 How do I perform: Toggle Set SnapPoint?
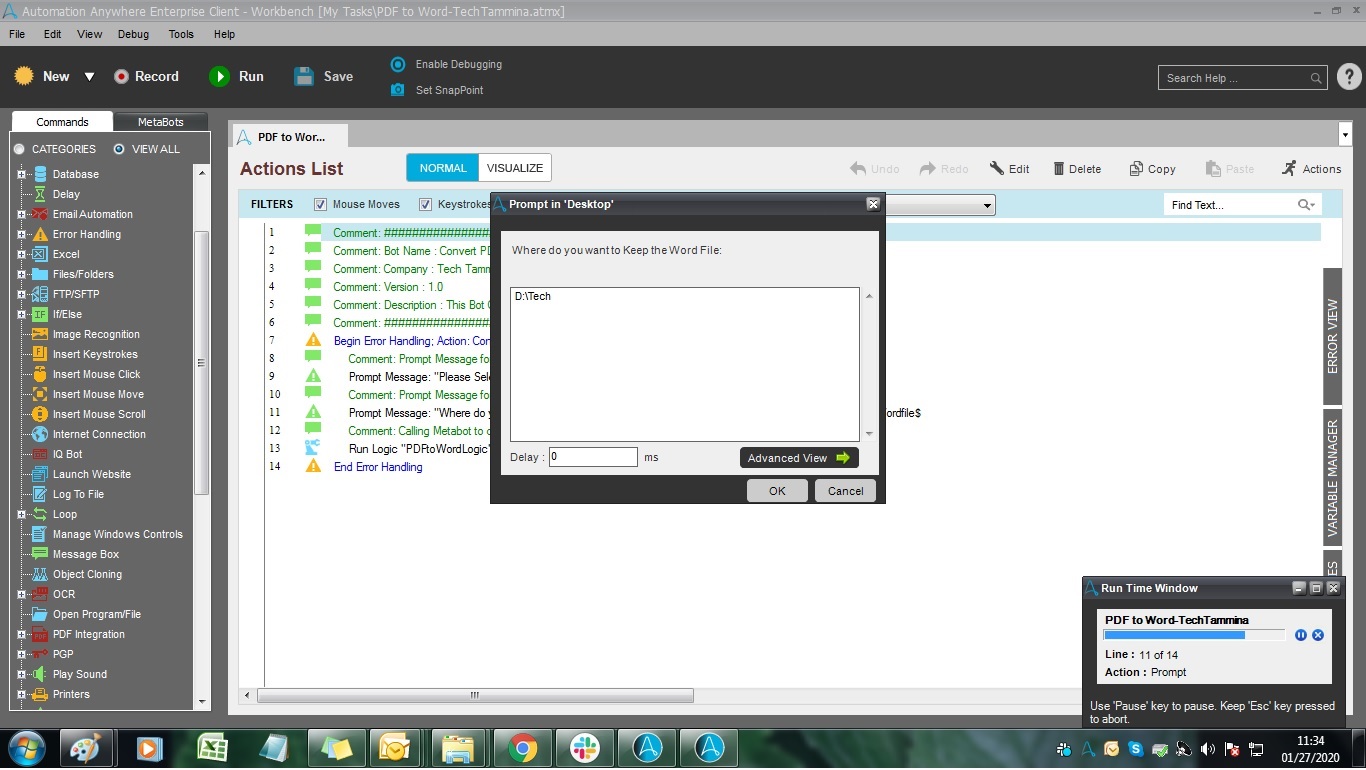click(x=437, y=90)
